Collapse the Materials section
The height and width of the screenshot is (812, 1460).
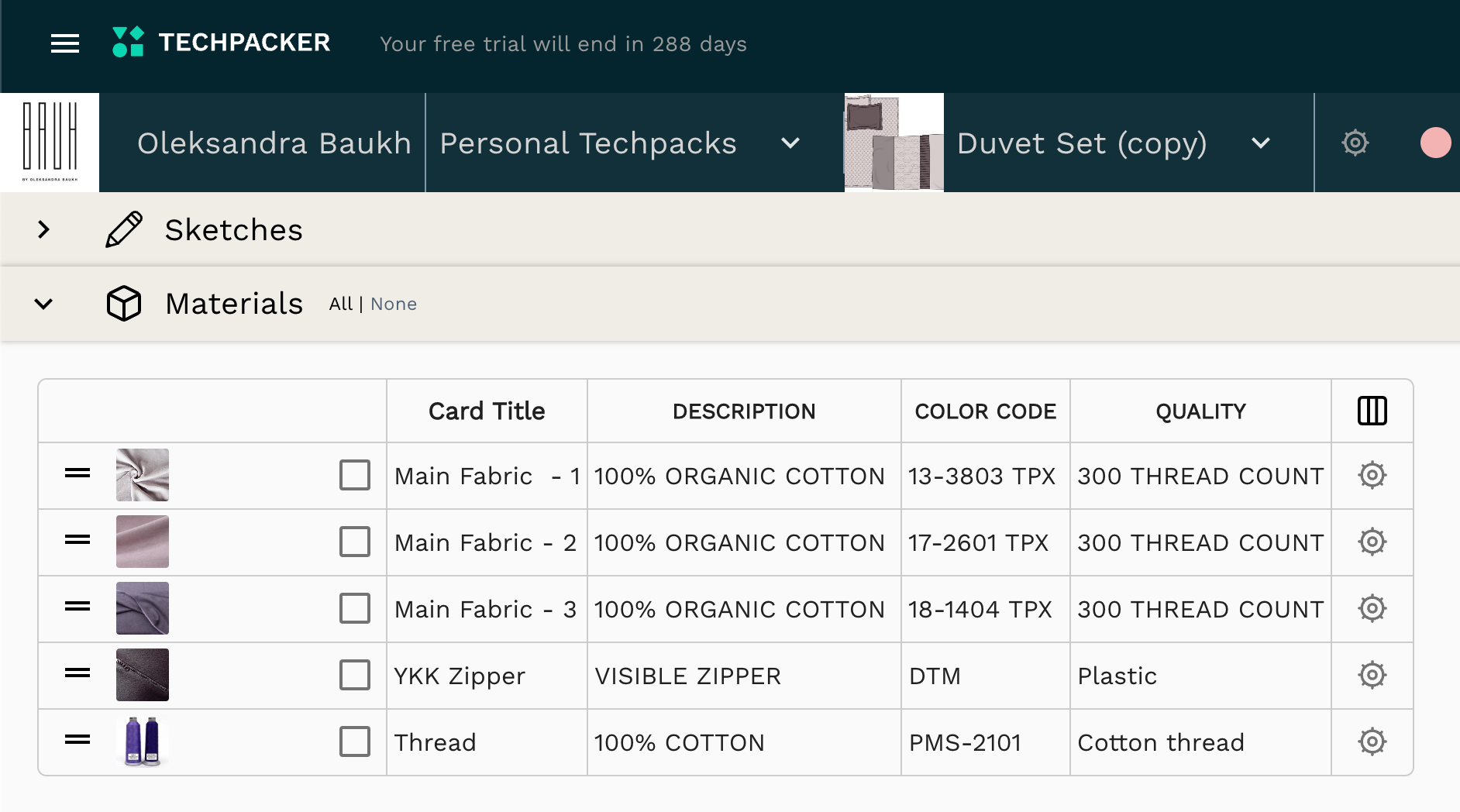pyautogui.click(x=44, y=304)
